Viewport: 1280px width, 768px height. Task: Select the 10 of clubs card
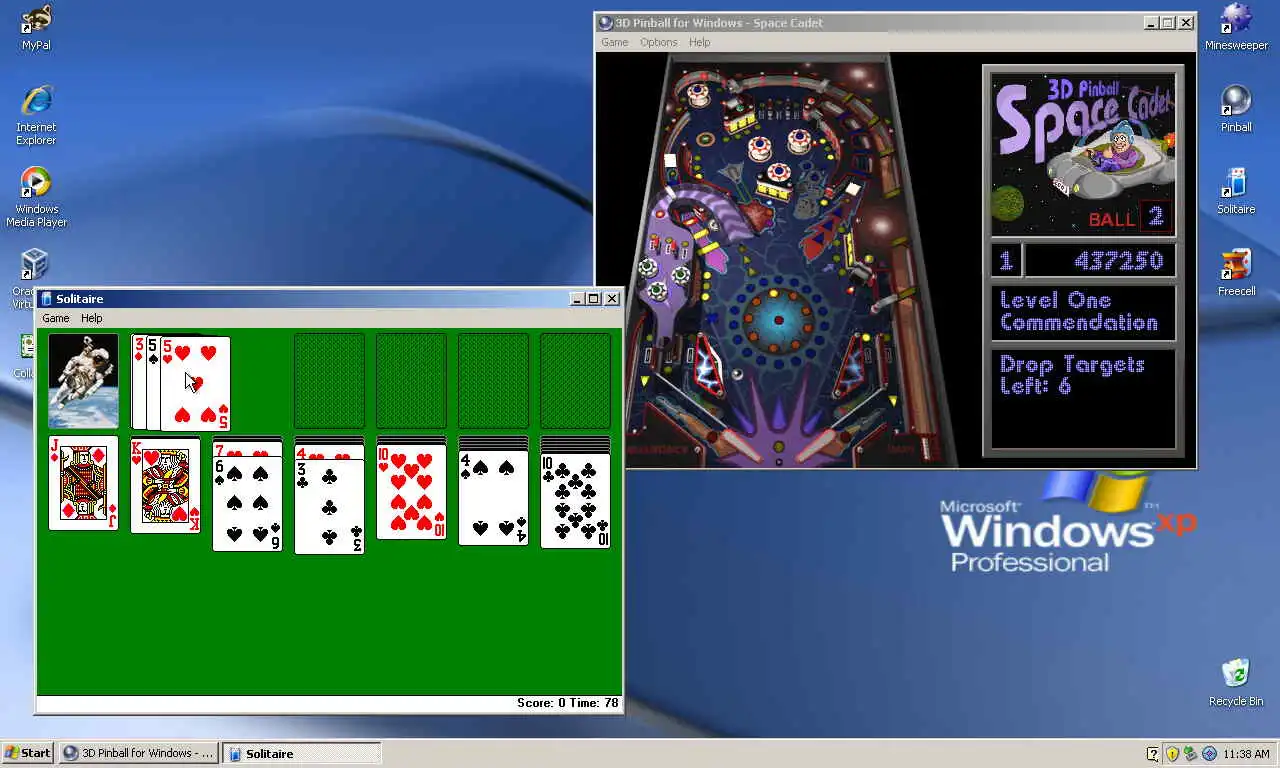click(x=575, y=501)
